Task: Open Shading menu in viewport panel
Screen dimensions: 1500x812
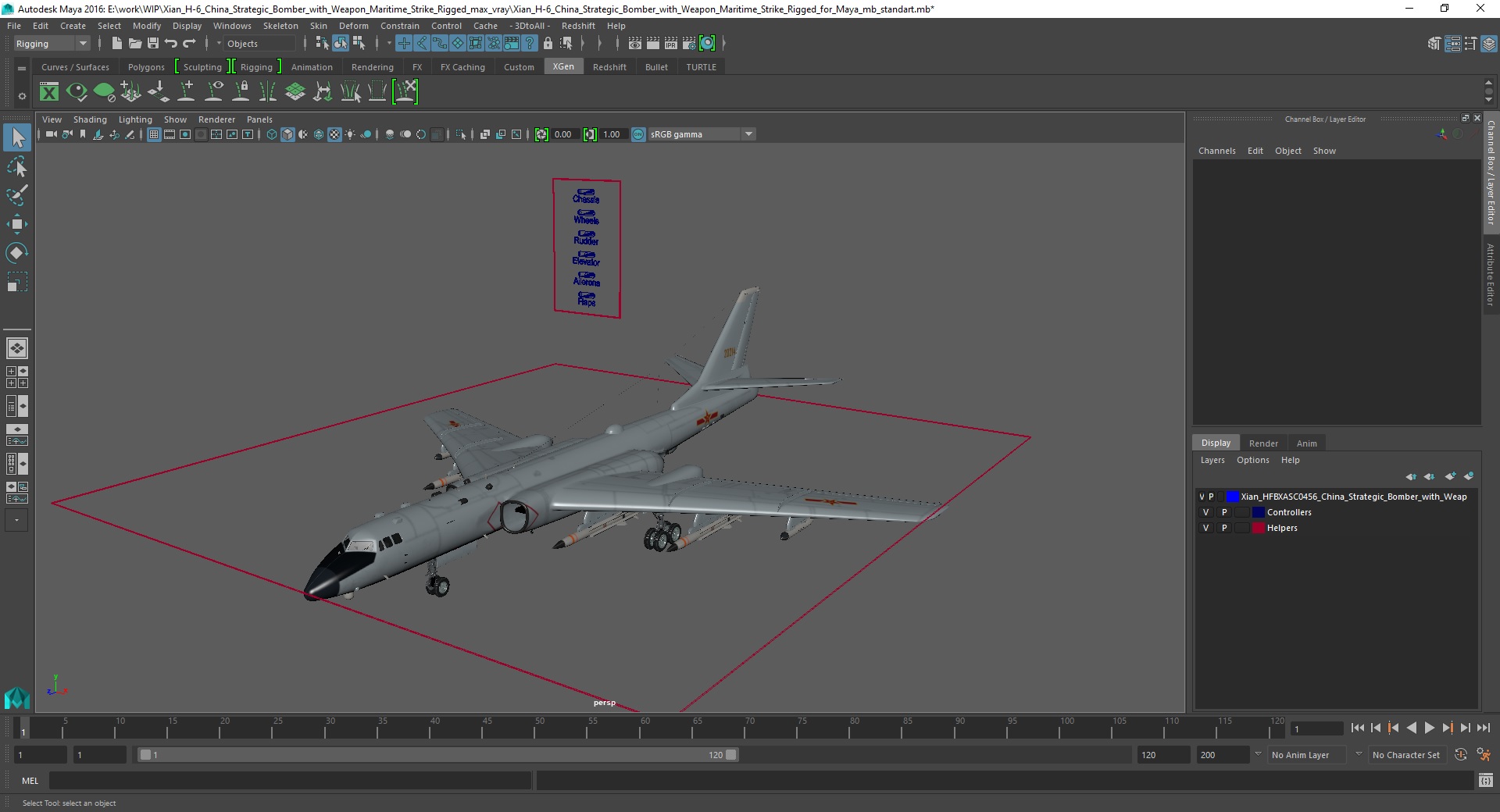Action: click(90, 119)
